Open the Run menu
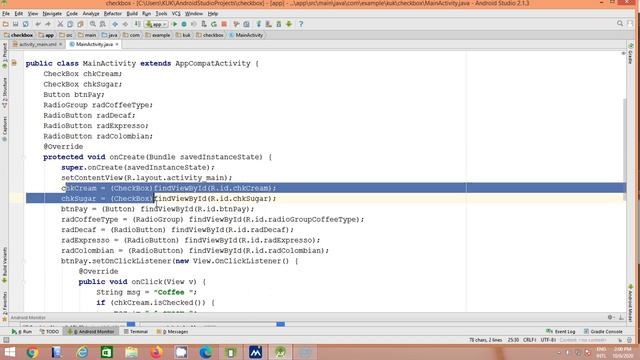The width and height of the screenshot is (640, 360). [147, 13]
